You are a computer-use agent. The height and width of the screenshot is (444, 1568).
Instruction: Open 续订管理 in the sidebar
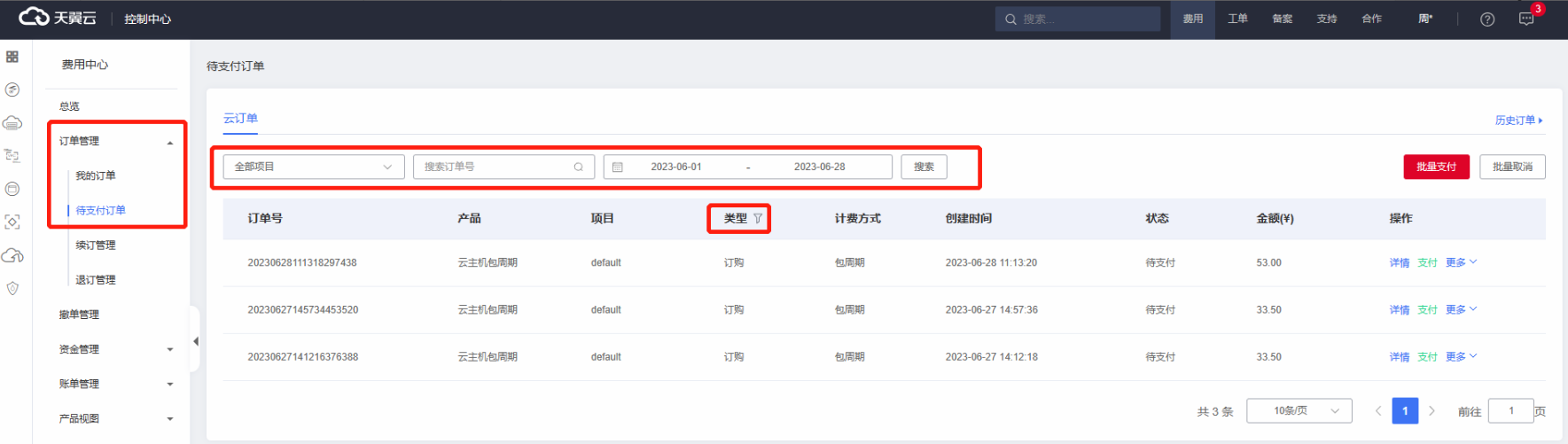(96, 245)
